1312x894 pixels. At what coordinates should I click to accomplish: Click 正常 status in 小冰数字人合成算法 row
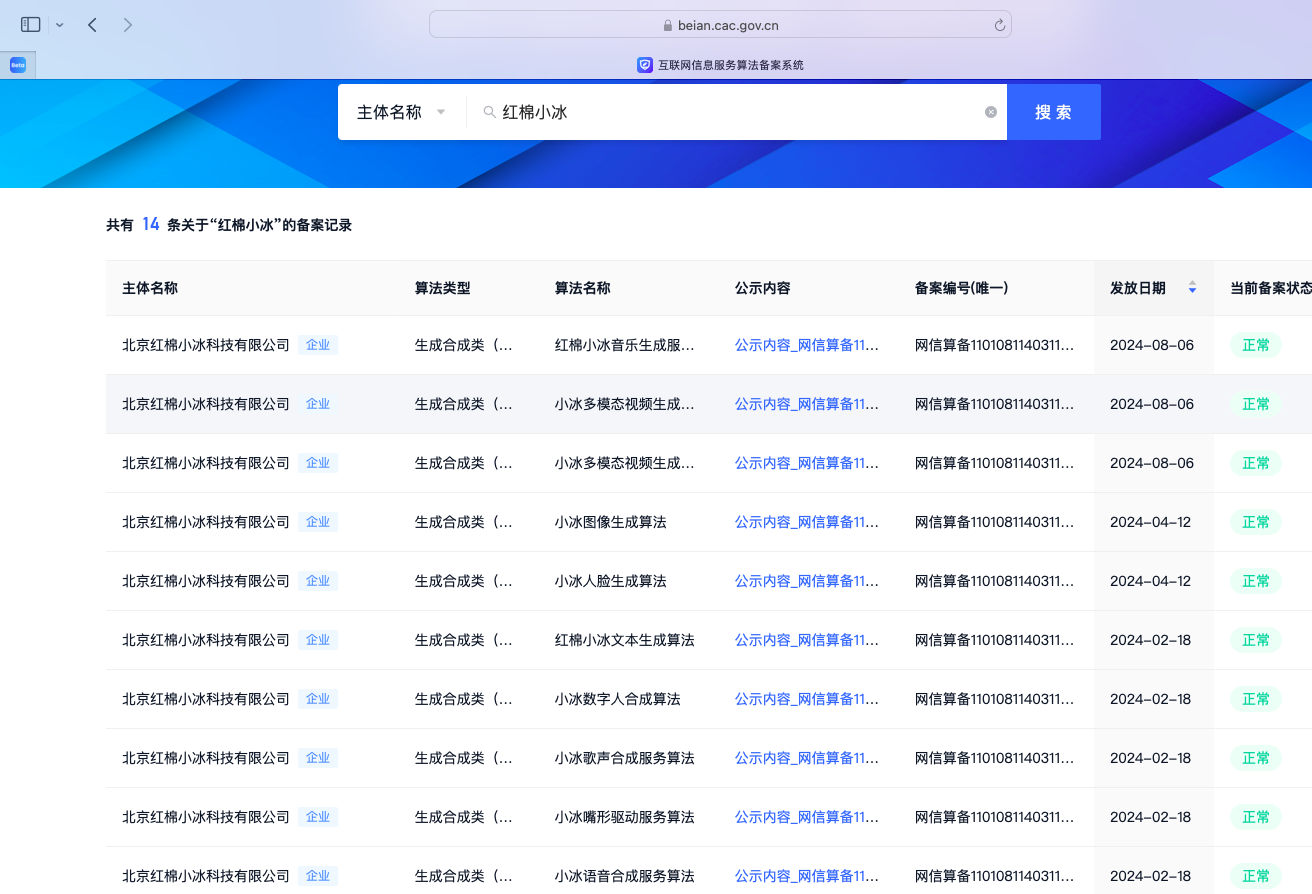[x=1256, y=699]
